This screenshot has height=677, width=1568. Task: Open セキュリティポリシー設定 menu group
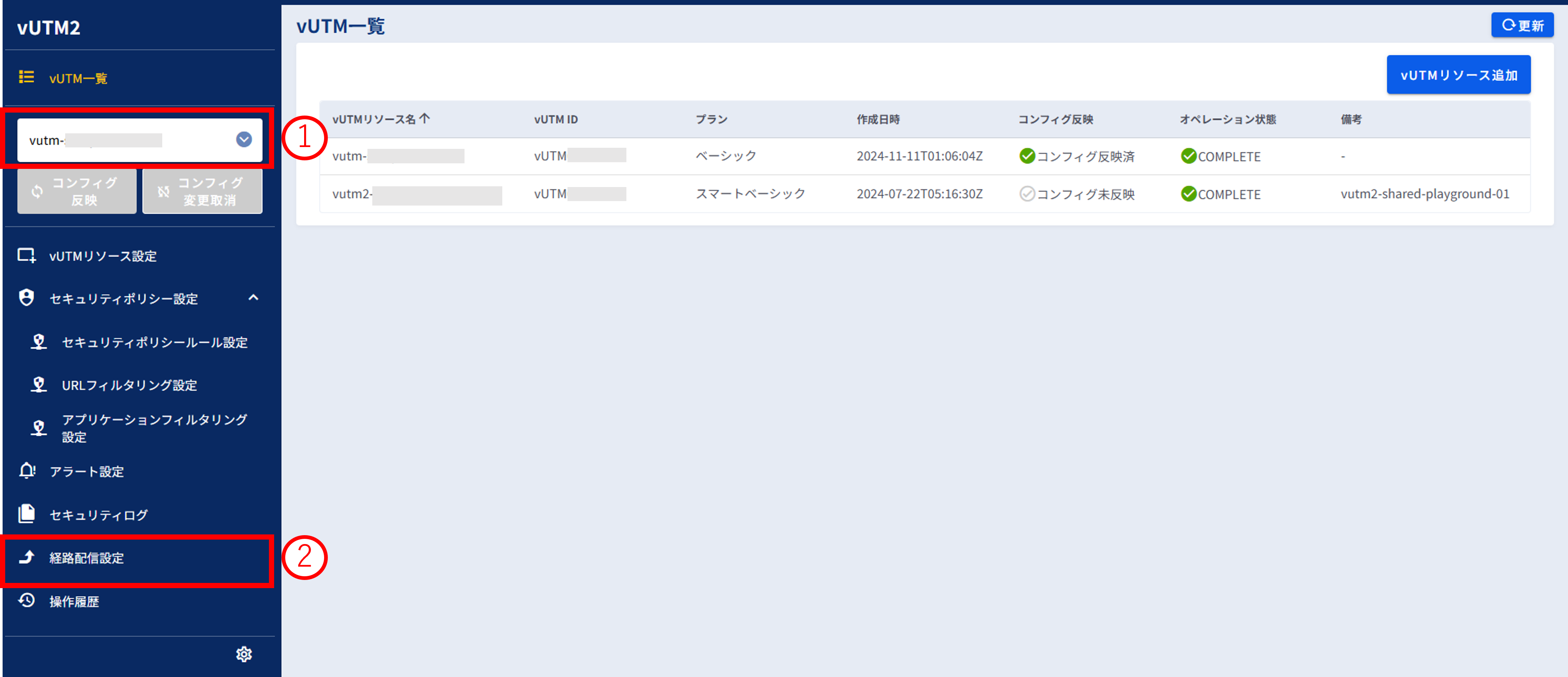click(x=124, y=299)
